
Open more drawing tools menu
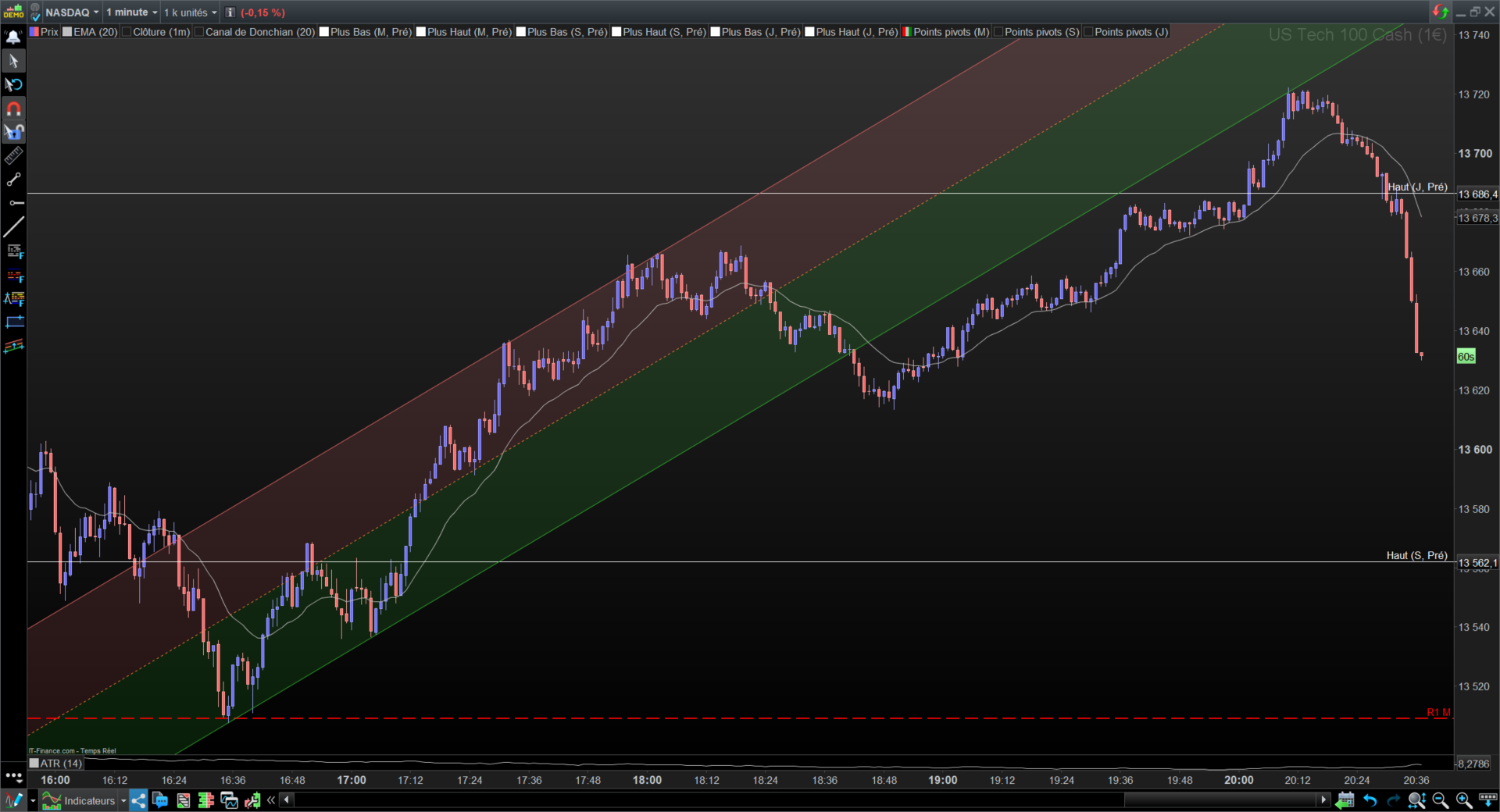(13, 776)
